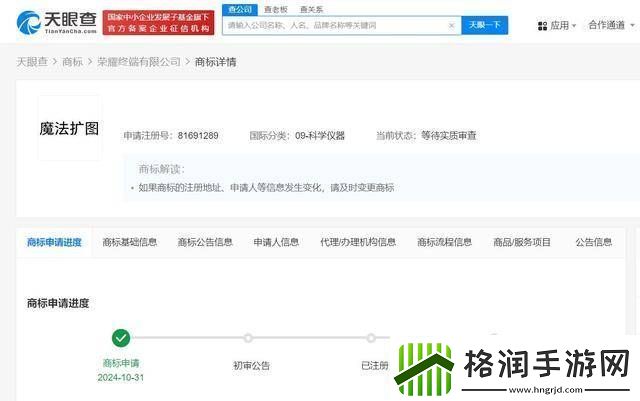Screen dimensions: 640x401
Task: Switch to 商标流程信息 tab
Action: point(444,242)
